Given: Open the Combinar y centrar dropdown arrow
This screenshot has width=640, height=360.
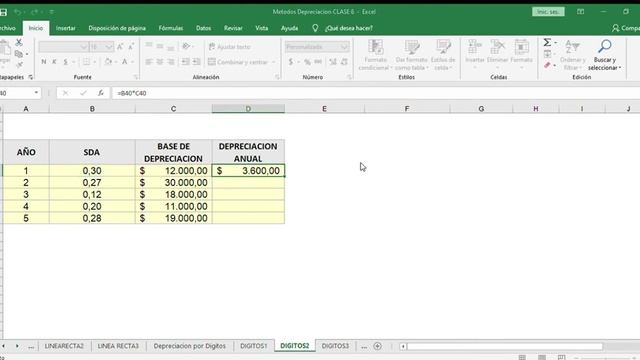Looking at the screenshot, I should coord(273,62).
